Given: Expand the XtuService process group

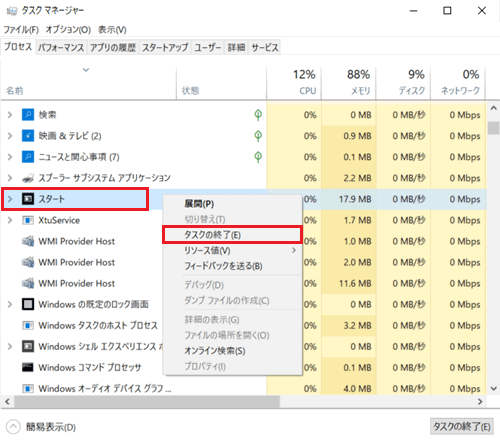Looking at the screenshot, I should (x=10, y=220).
